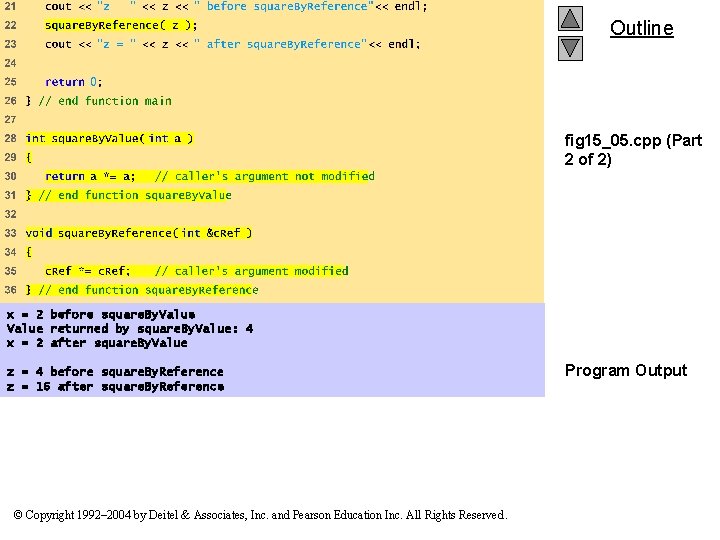Click the opening brace on line 34
Viewport: 720px width, 540px height.
[x=28, y=252]
